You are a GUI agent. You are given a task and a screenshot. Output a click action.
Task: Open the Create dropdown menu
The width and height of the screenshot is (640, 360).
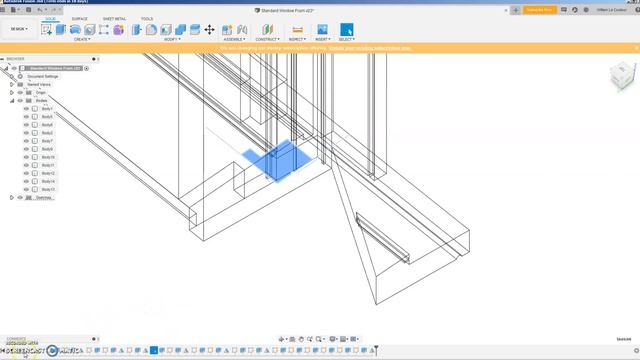(x=82, y=39)
